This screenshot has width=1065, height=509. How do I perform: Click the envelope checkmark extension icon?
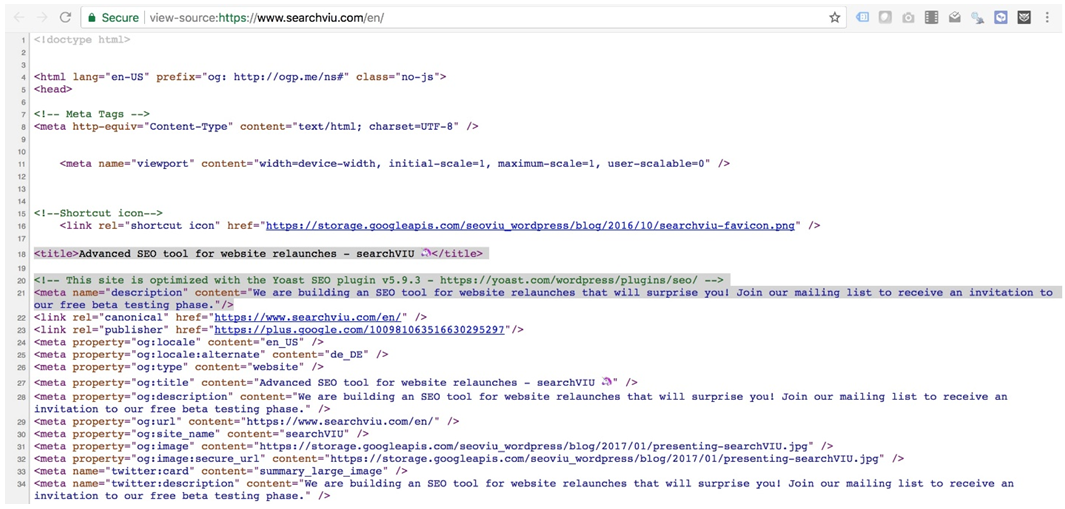(x=954, y=18)
